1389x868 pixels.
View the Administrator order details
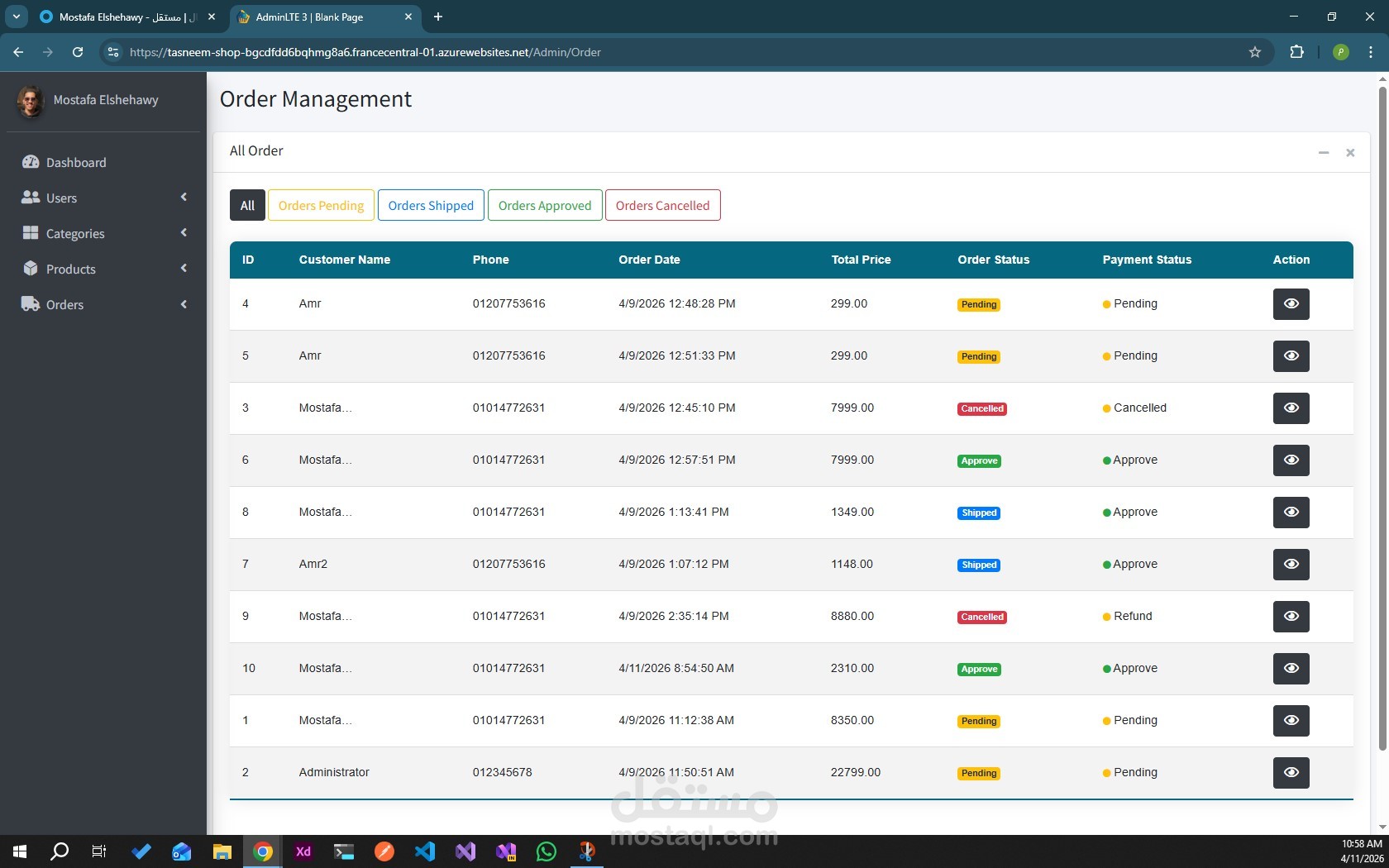(1291, 773)
